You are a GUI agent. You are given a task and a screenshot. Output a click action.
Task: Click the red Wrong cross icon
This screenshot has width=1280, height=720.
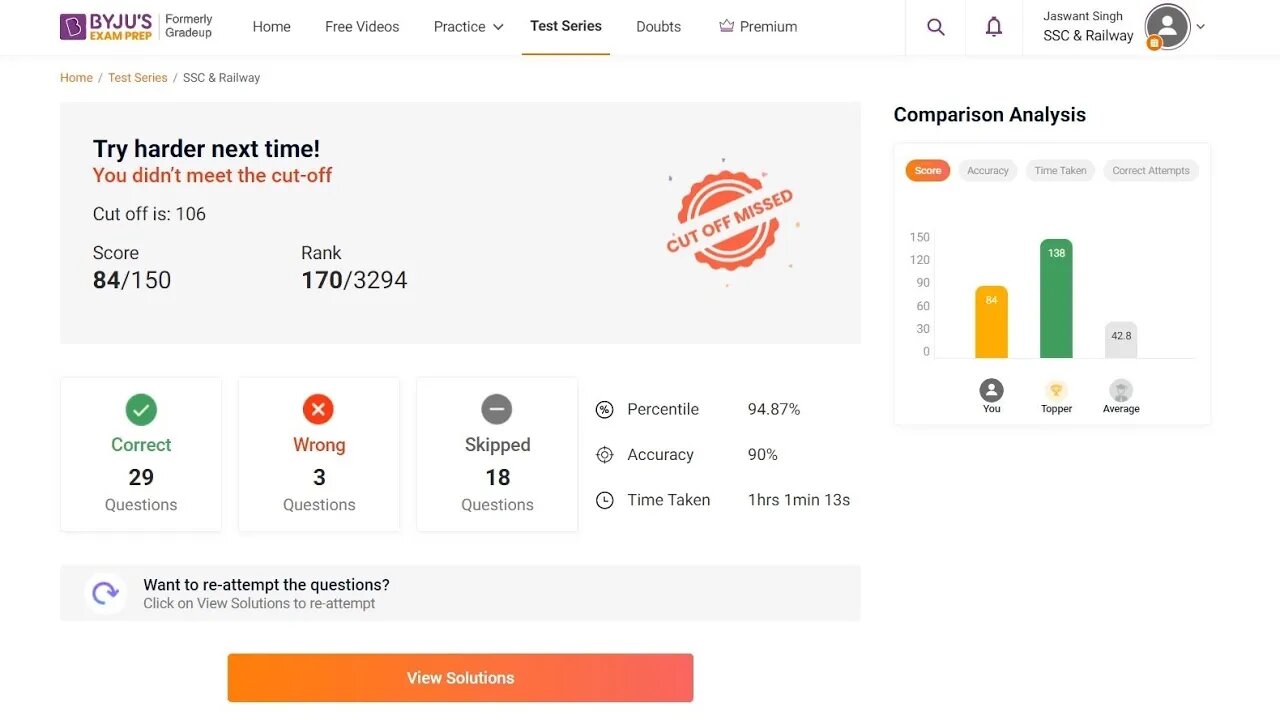click(x=318, y=409)
